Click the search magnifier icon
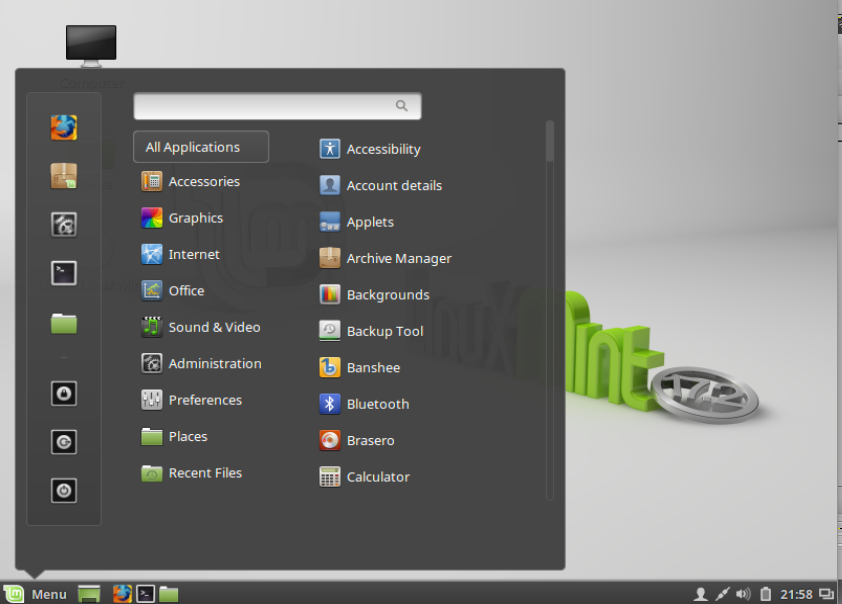The image size is (842, 604). pos(402,106)
